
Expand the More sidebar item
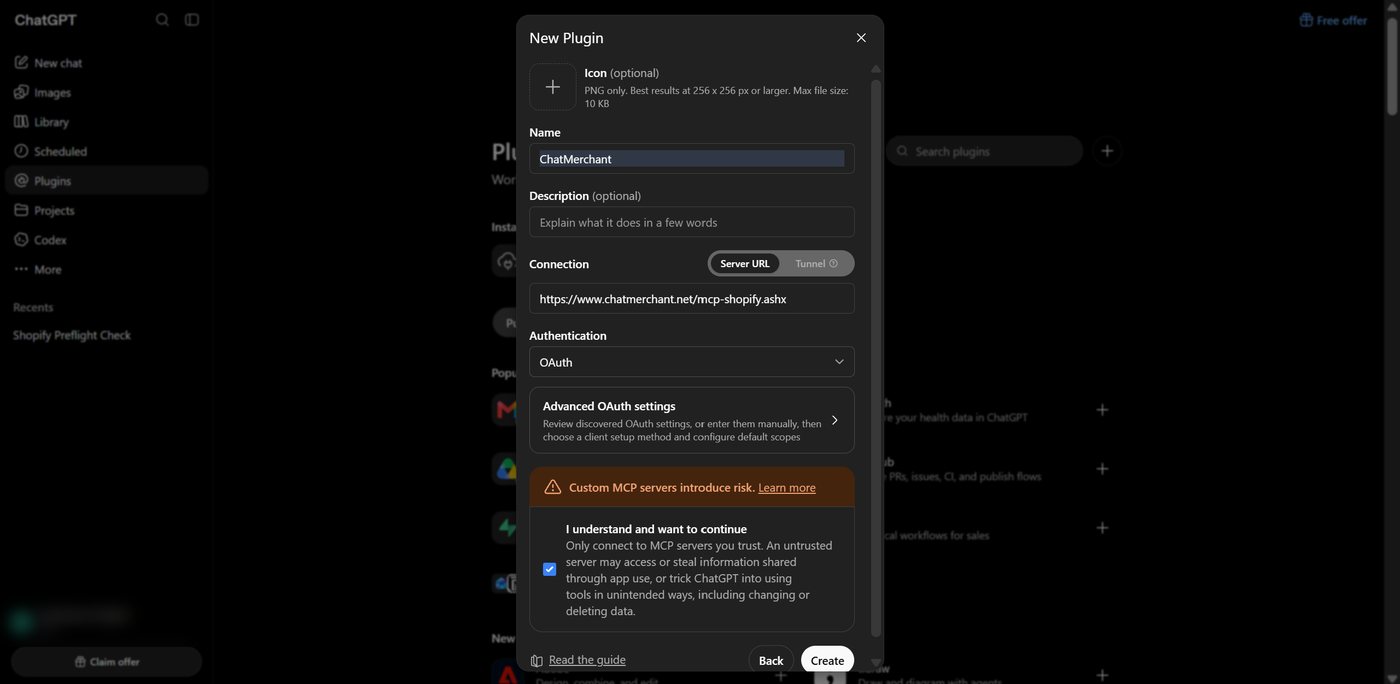(107, 269)
